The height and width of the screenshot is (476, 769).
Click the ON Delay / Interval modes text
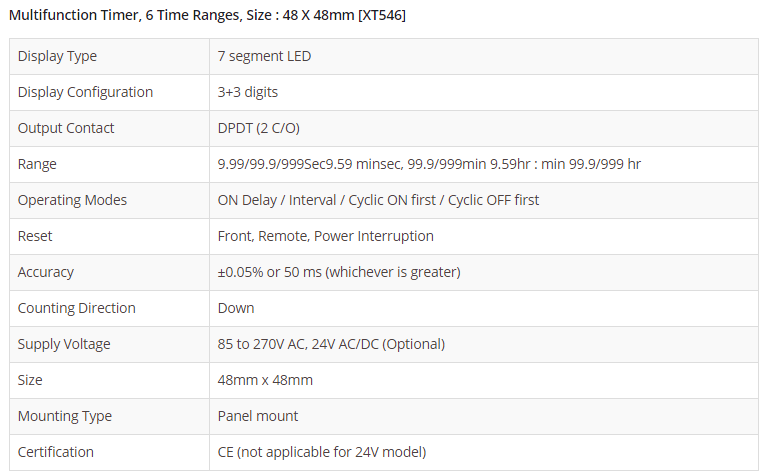click(378, 200)
